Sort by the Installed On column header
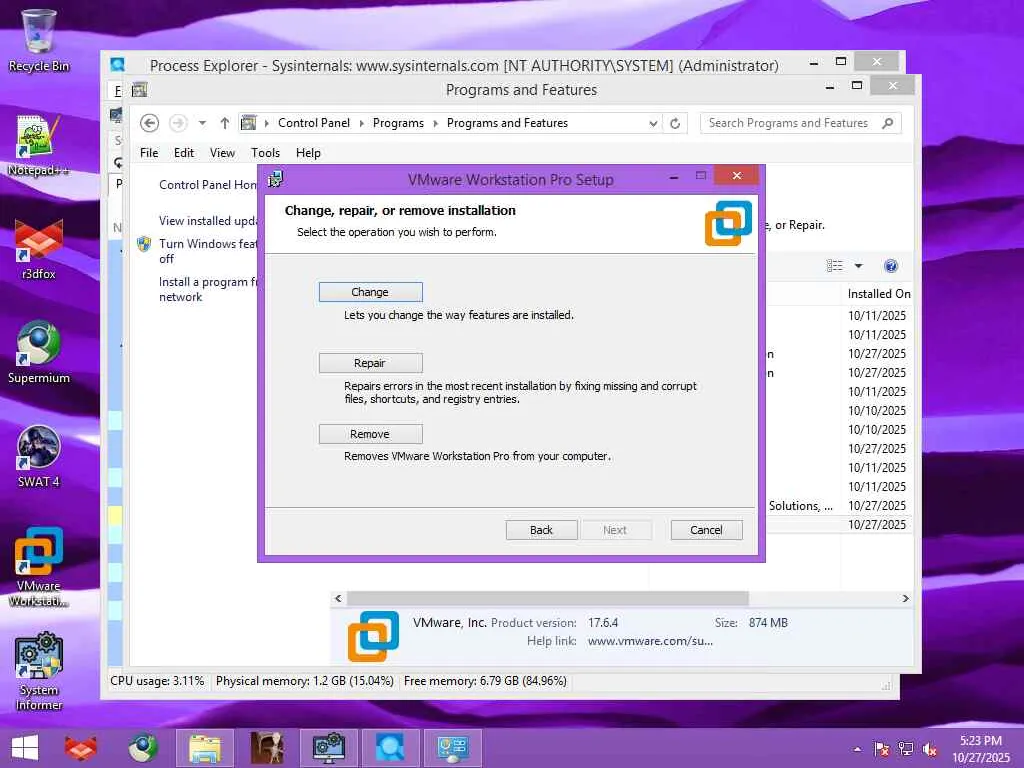The width and height of the screenshot is (1024, 768). [x=878, y=294]
